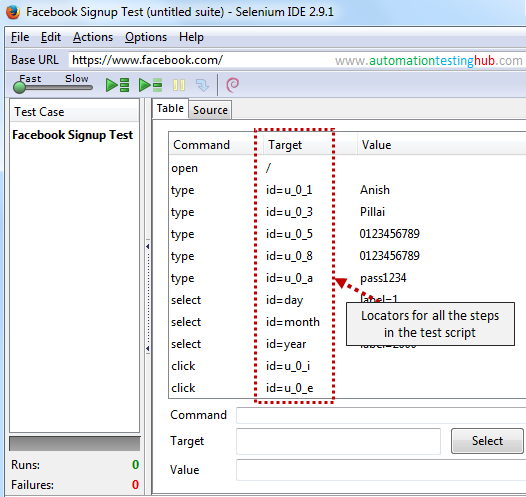Select the row with target id=year
This screenshot has height=497, width=526.
(348, 344)
